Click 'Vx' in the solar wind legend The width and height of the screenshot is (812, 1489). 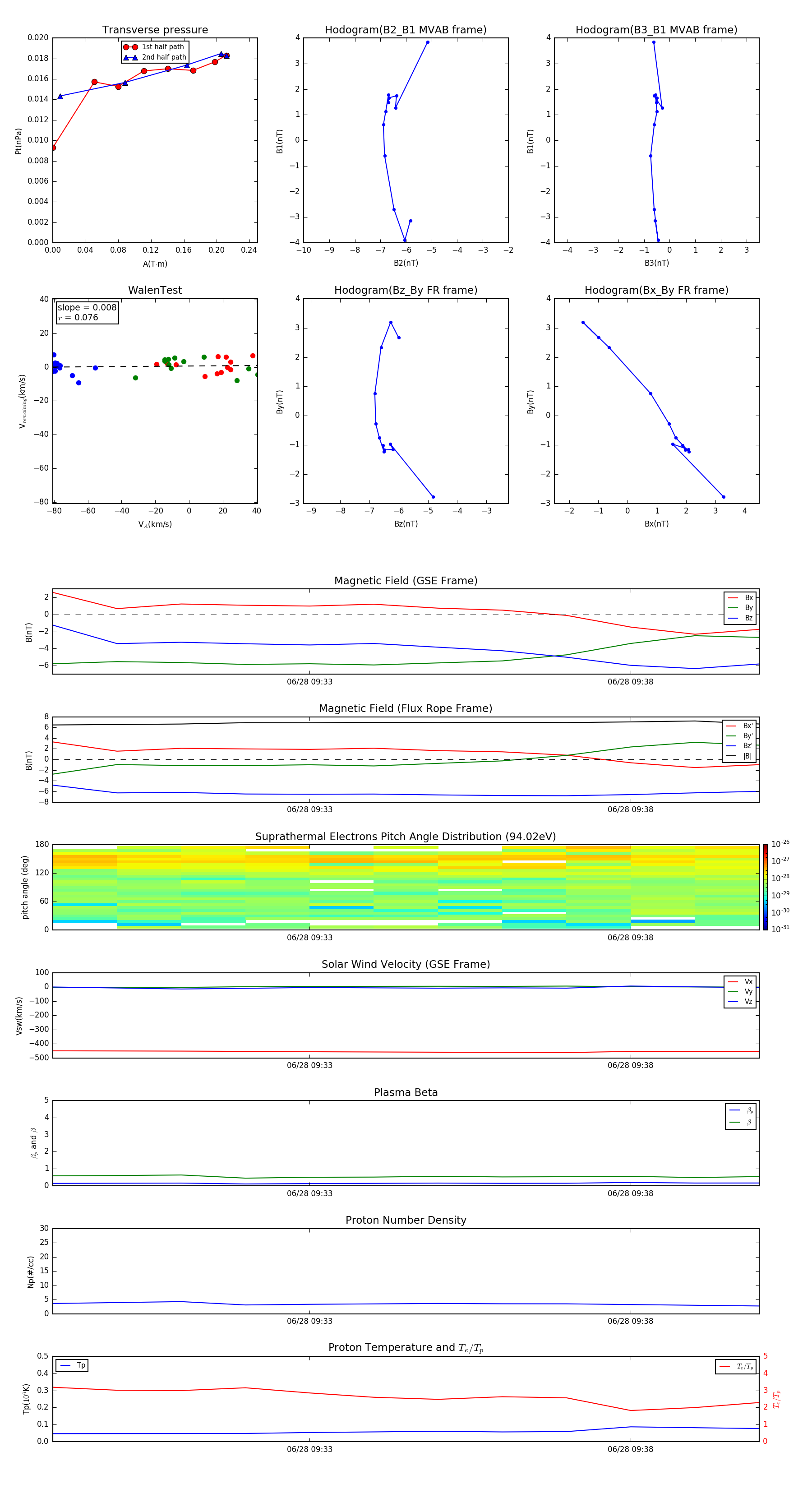[x=748, y=982]
